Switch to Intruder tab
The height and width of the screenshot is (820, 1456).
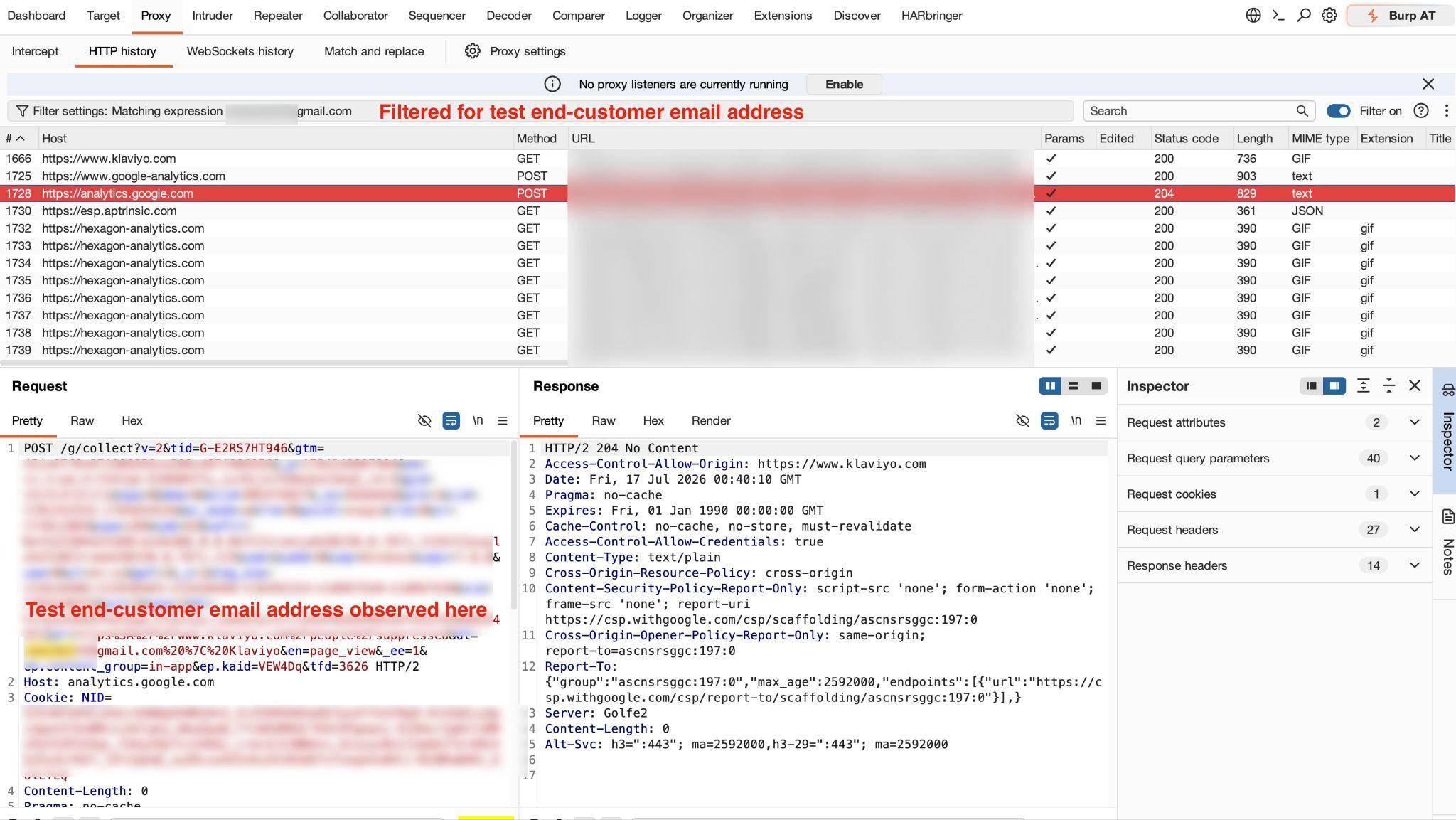click(213, 16)
